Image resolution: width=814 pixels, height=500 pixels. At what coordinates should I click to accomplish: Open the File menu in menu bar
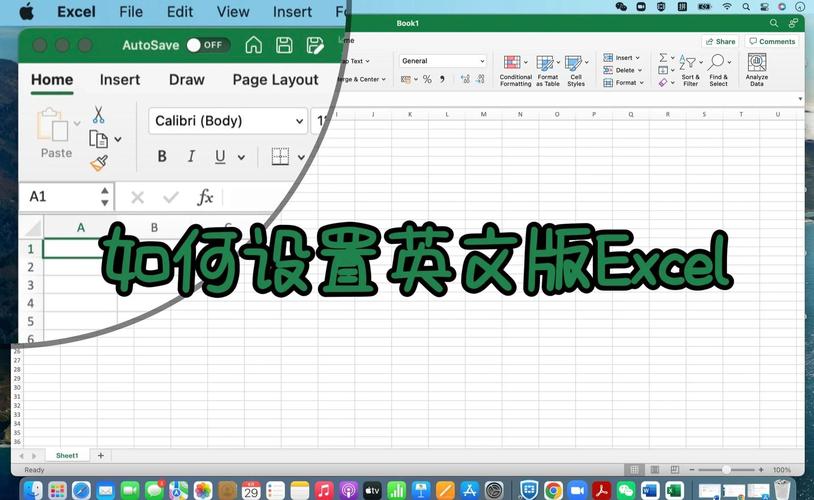tap(131, 12)
